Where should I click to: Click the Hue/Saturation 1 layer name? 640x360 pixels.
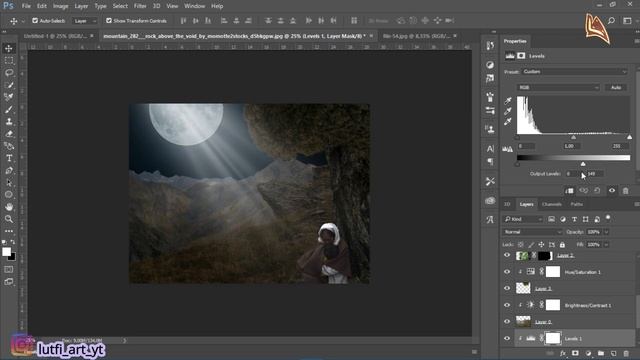pyautogui.click(x=582, y=272)
